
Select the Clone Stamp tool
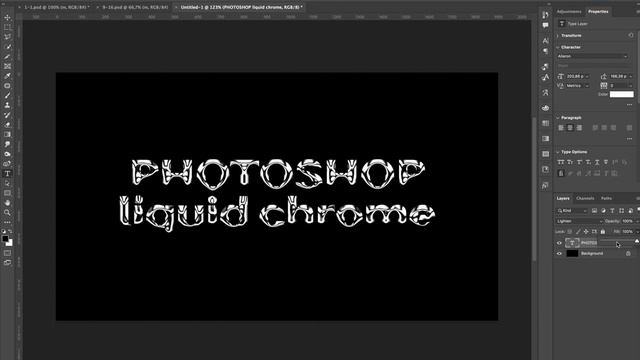tap(7, 105)
